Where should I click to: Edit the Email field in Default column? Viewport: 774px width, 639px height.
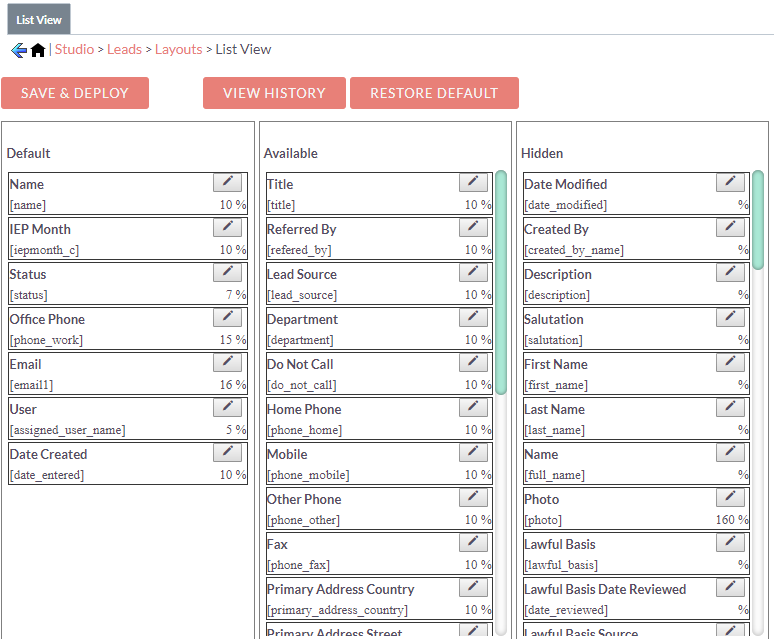click(x=228, y=362)
